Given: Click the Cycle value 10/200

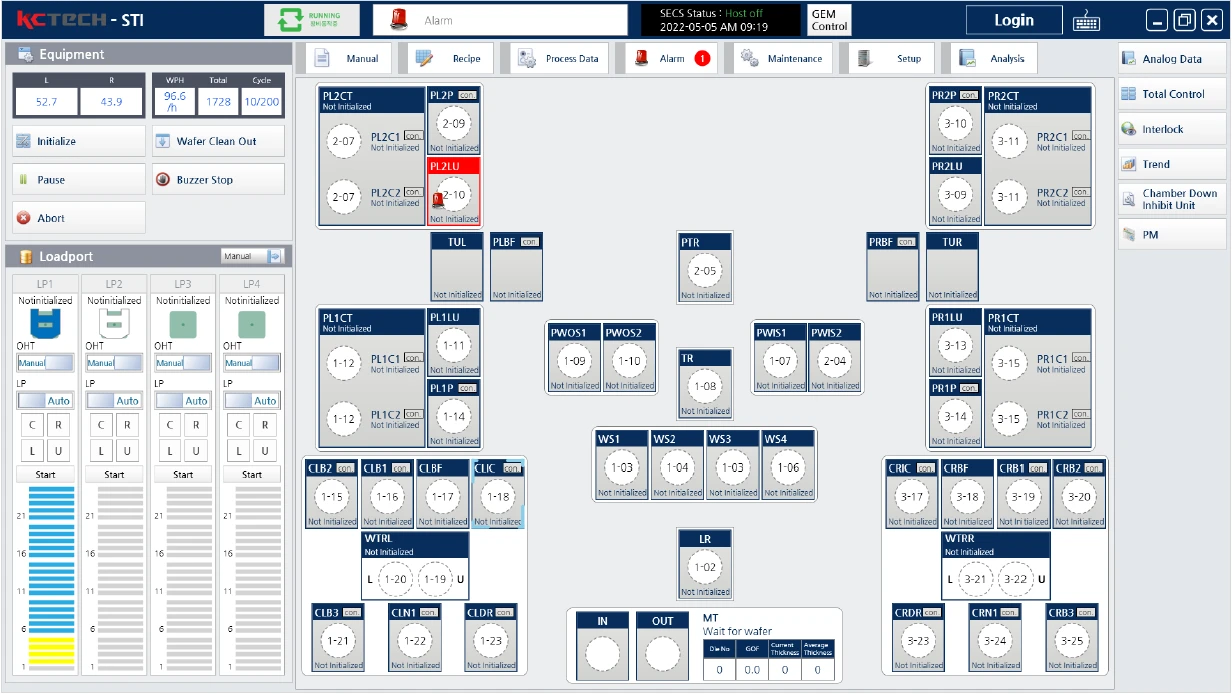Looking at the screenshot, I should tap(262, 102).
